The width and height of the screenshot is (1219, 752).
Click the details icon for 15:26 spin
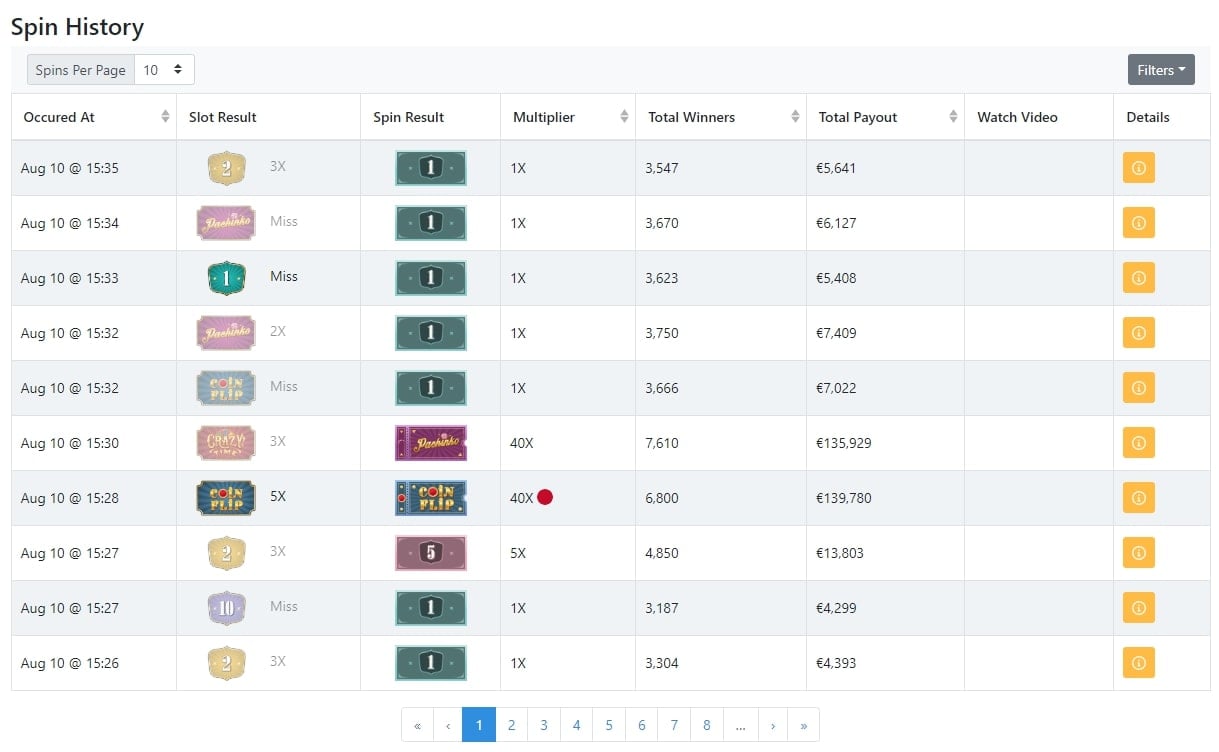point(1138,663)
